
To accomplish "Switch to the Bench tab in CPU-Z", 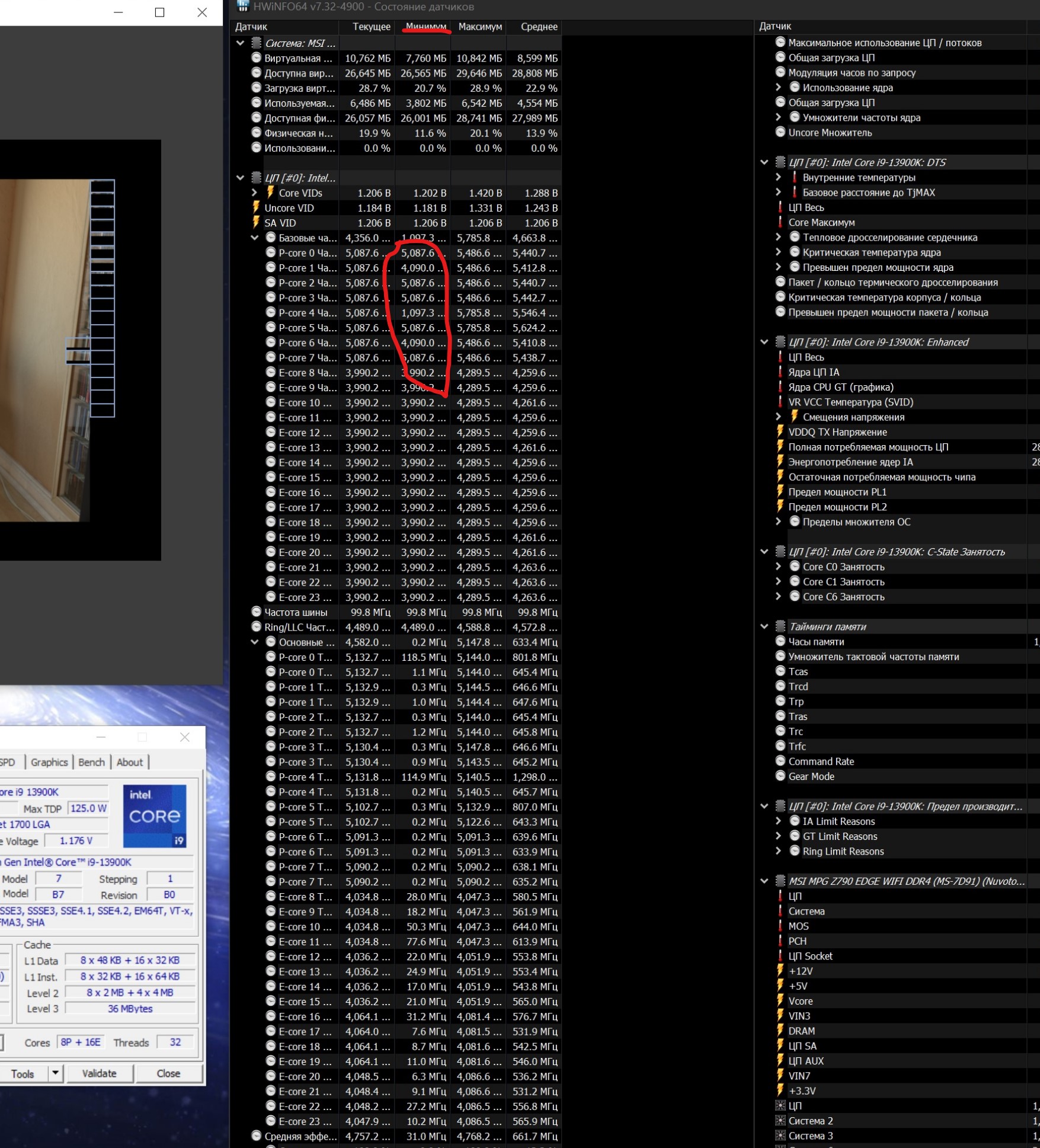I will click(92, 762).
